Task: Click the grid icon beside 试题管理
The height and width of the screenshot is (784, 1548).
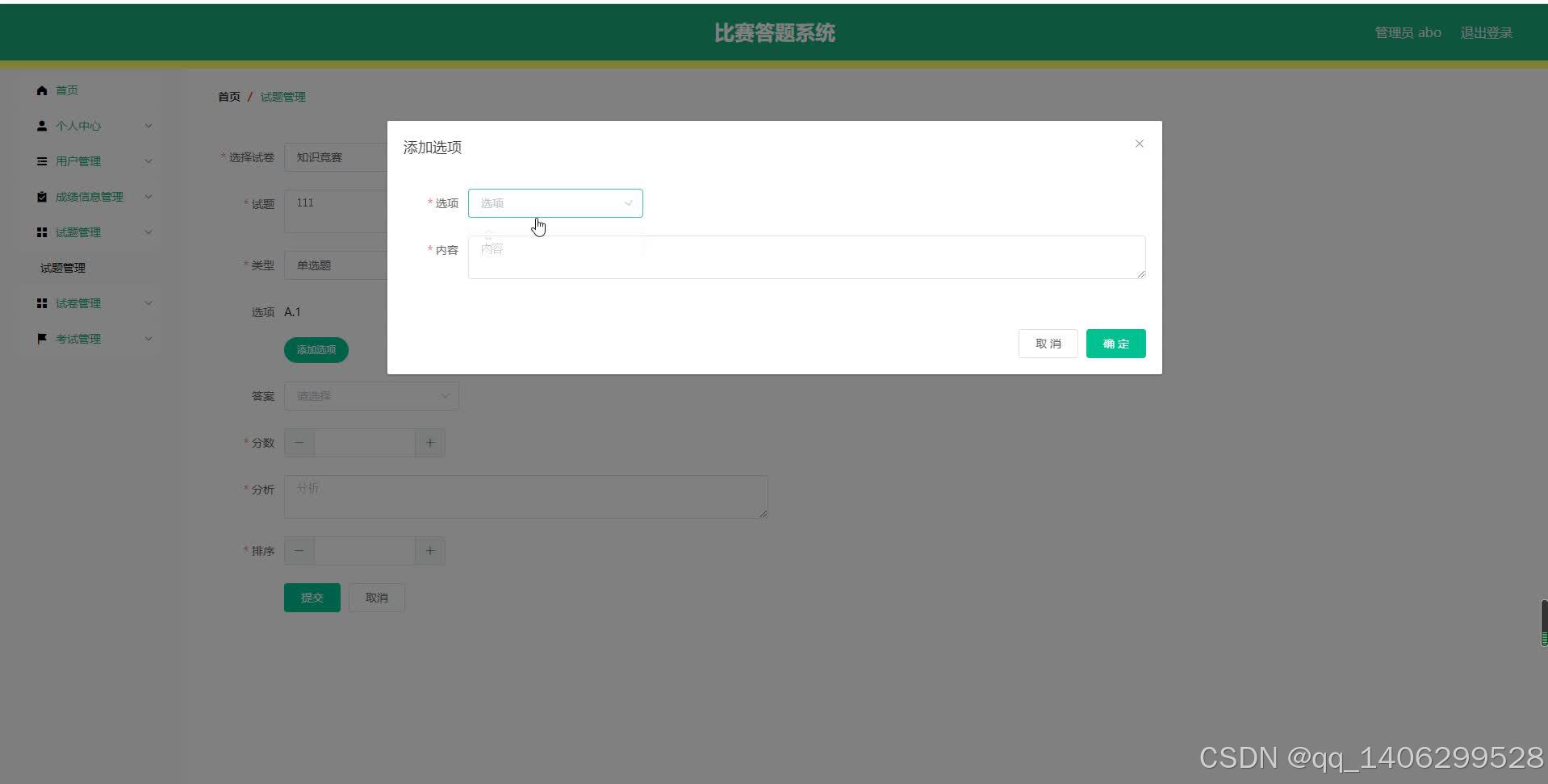Action: [41, 231]
